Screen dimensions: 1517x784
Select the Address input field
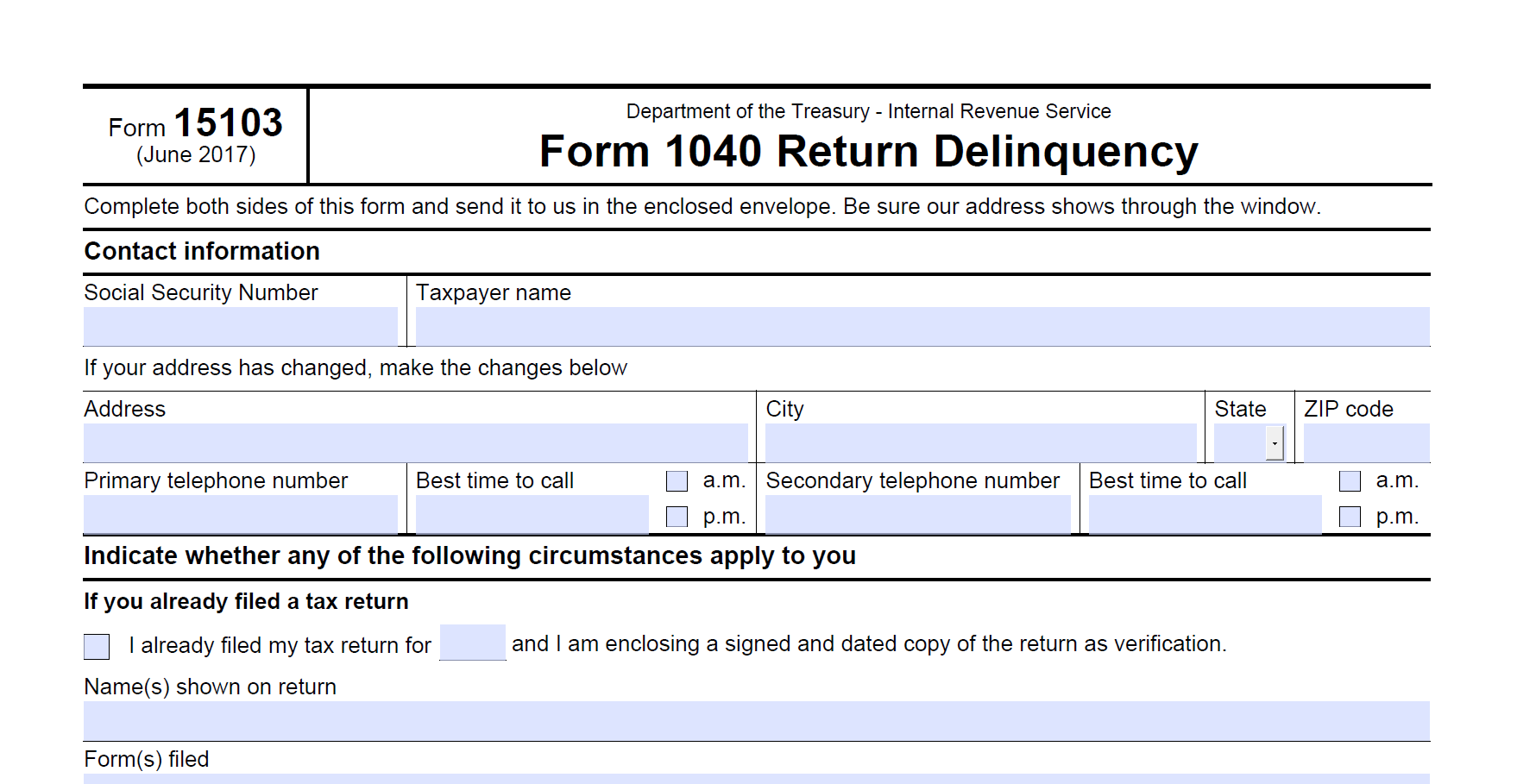(x=415, y=442)
